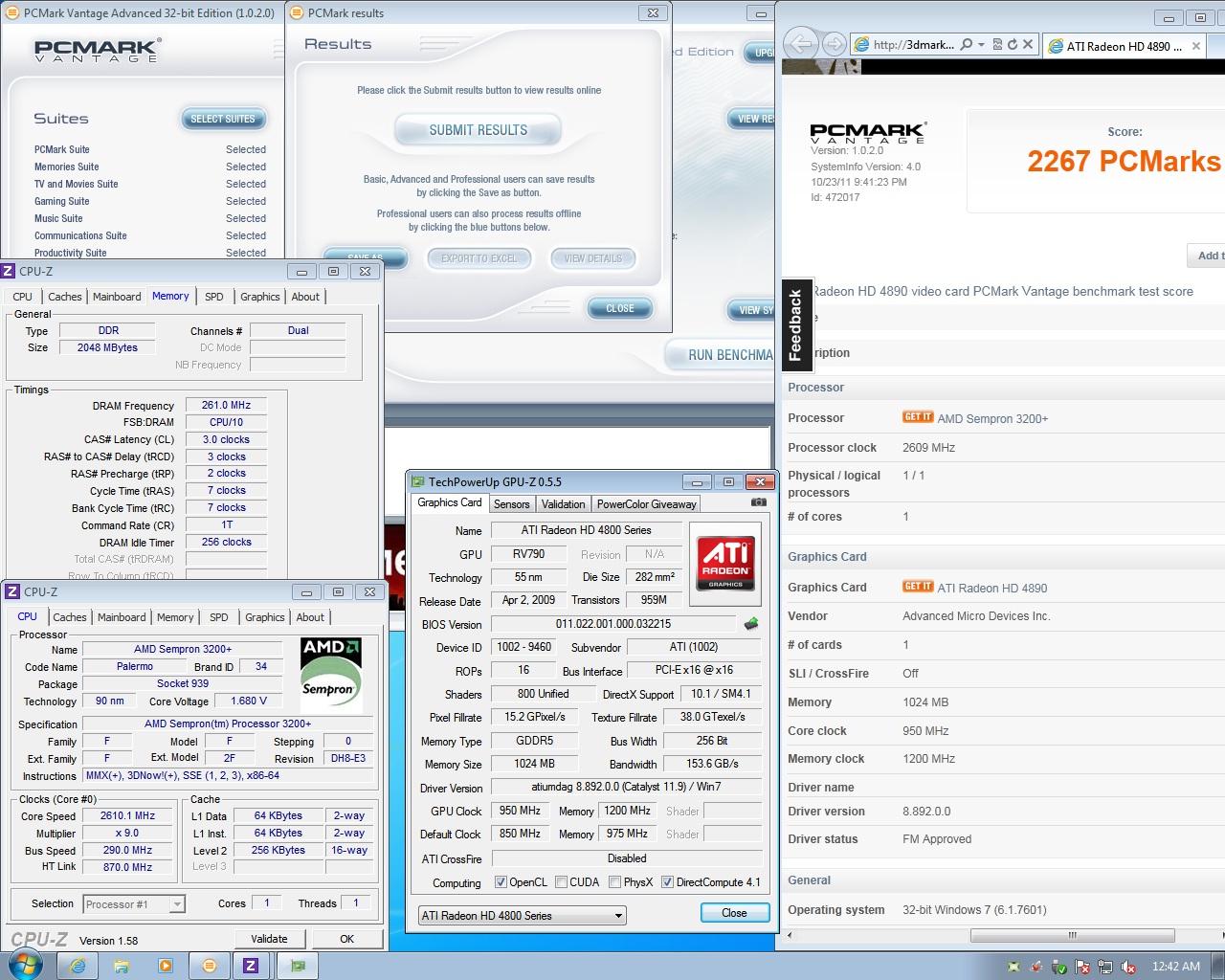This screenshot has width=1225, height=980.
Task: Click the Core Speed value 2610.1 MHz
Action: pyautogui.click(x=128, y=815)
